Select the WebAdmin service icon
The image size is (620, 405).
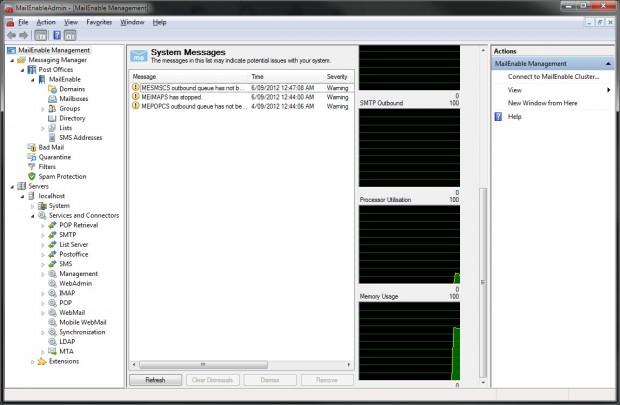[x=52, y=283]
